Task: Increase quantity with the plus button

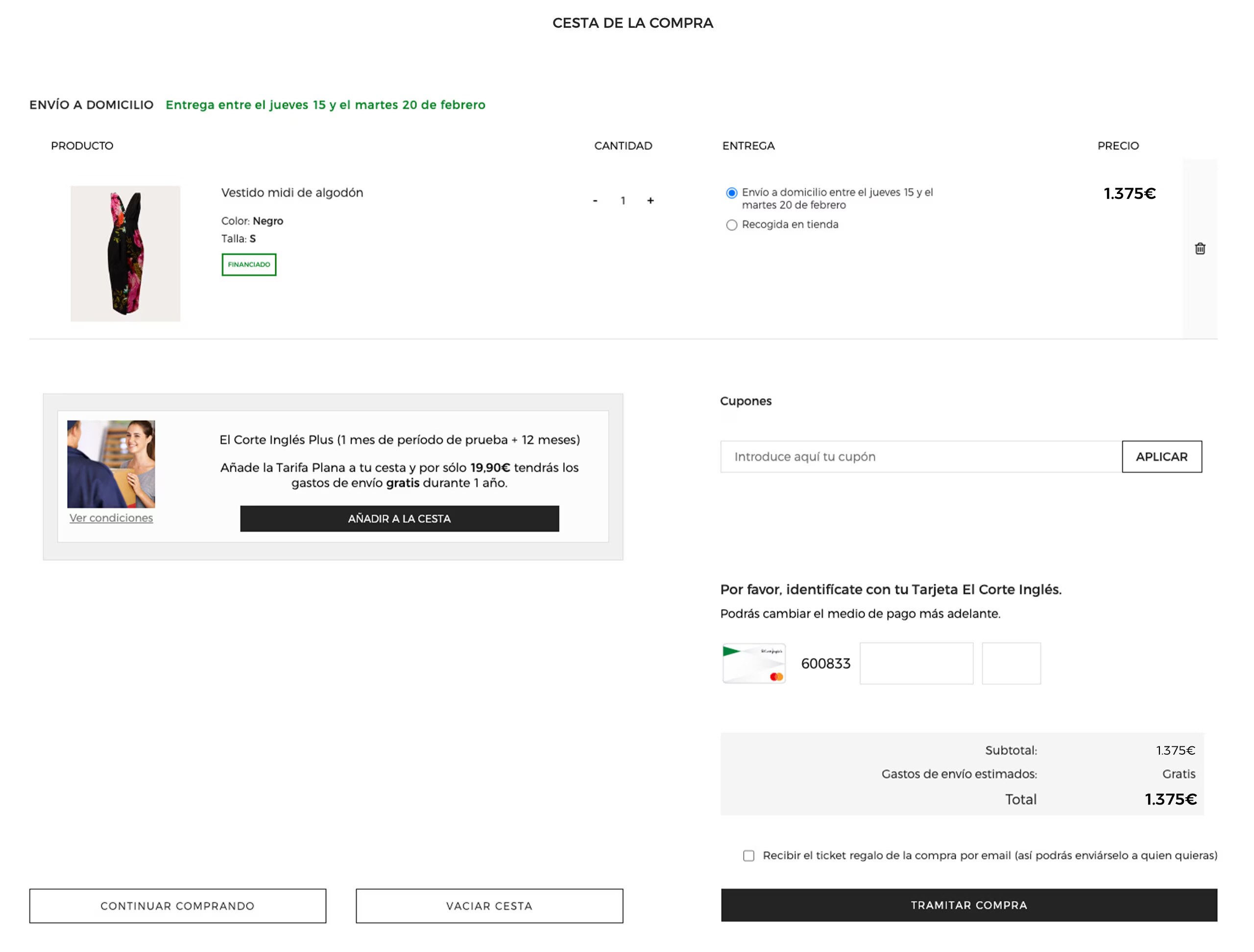Action: tap(650, 201)
